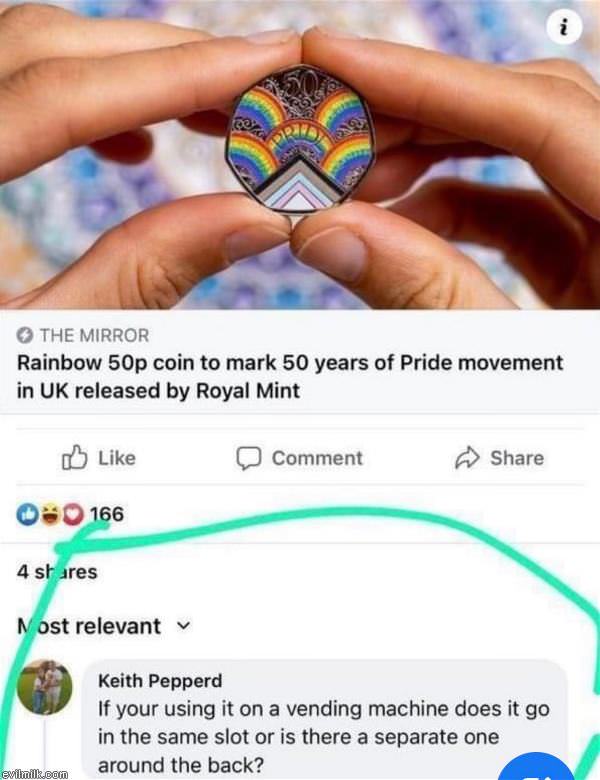This screenshot has height=780, width=600.
Task: Open the heart love reaction icon
Action: [x=74, y=514]
